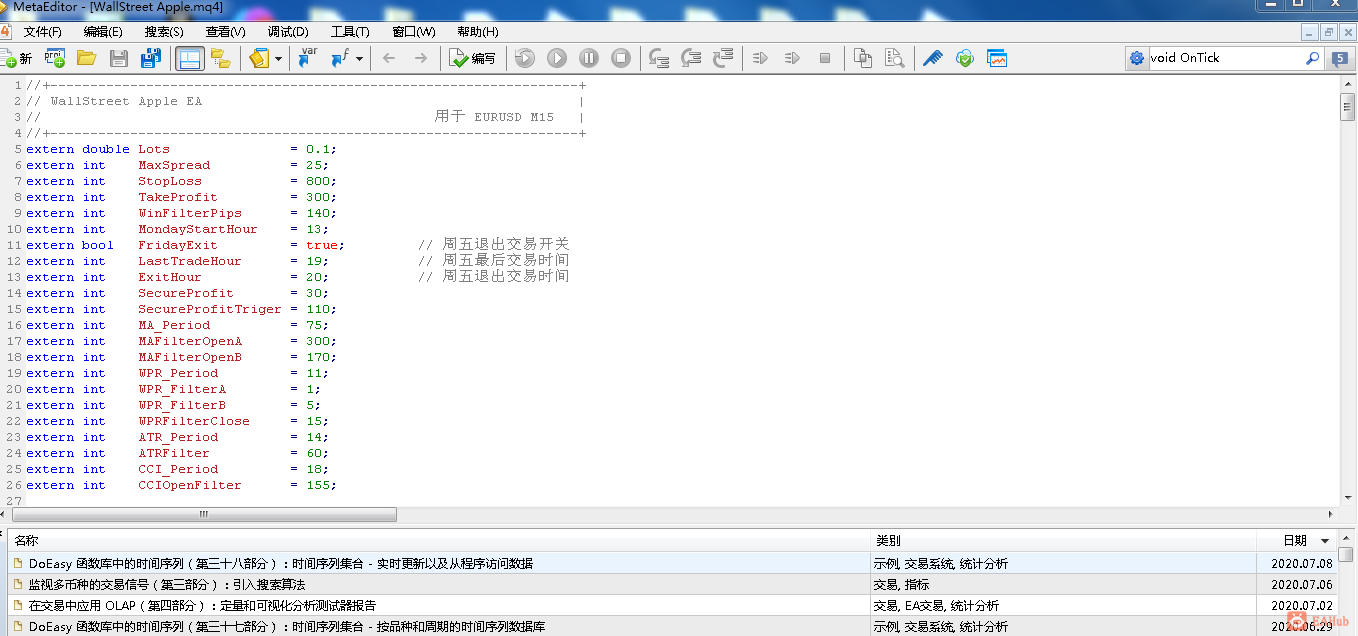
Task: Click the StopLoss value 800 in code
Action: click(318, 181)
